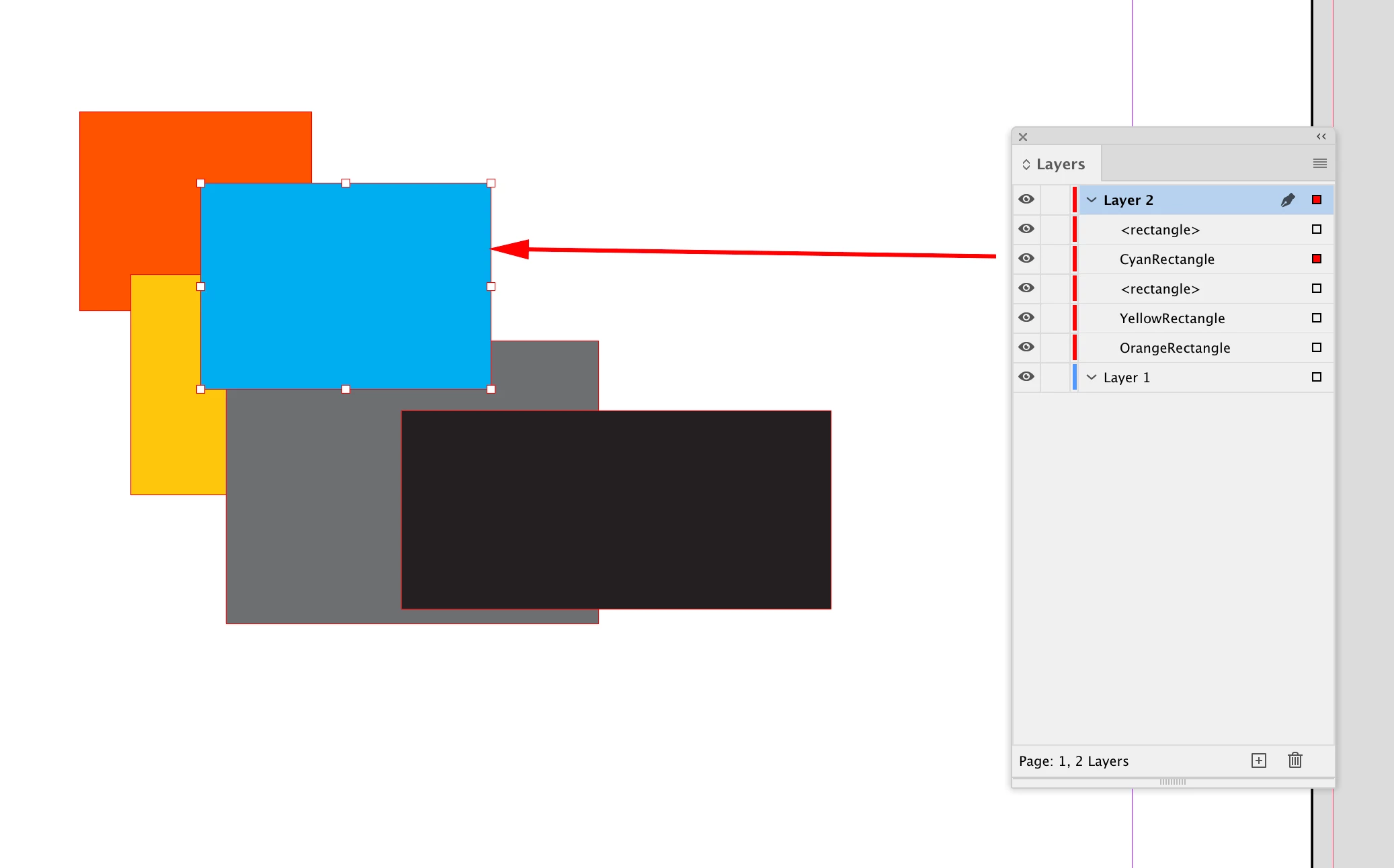Click the Layer 2 red color bar
Screen dimensions: 1394x868
click(x=1075, y=200)
